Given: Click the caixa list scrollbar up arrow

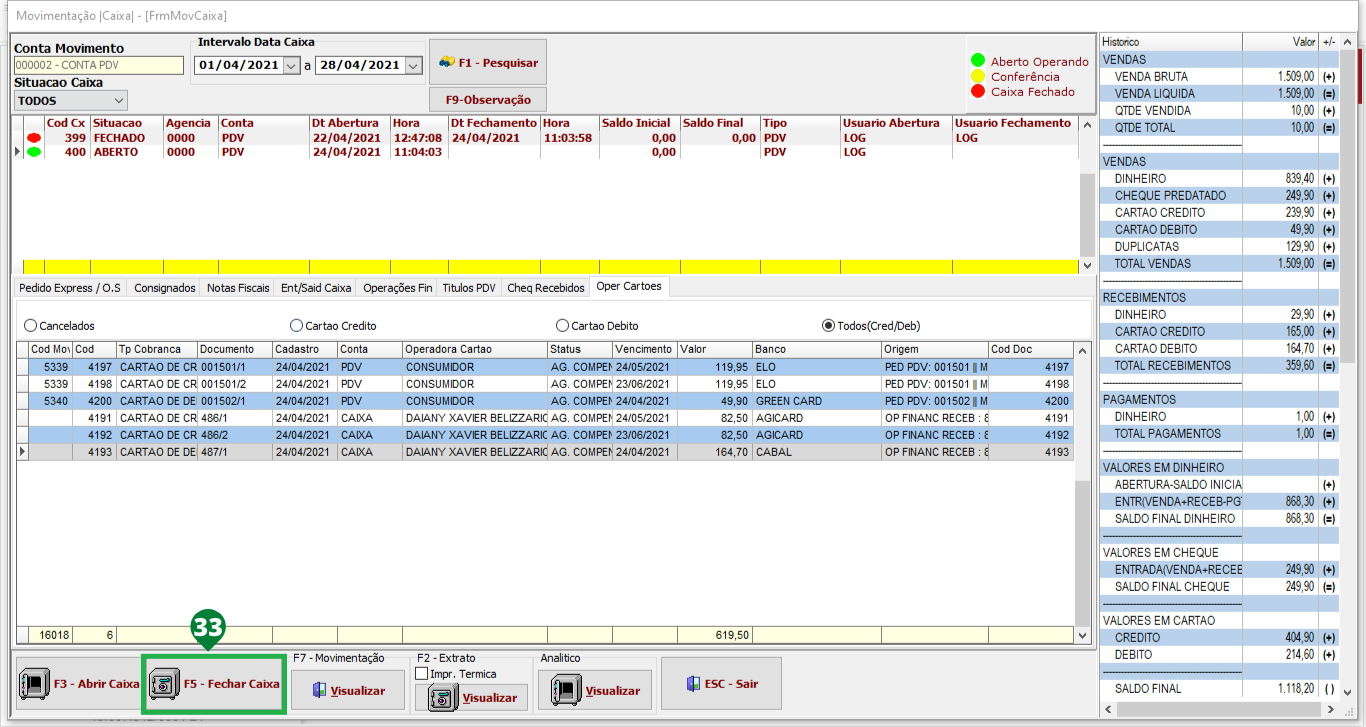Looking at the screenshot, I should tap(1088, 123).
